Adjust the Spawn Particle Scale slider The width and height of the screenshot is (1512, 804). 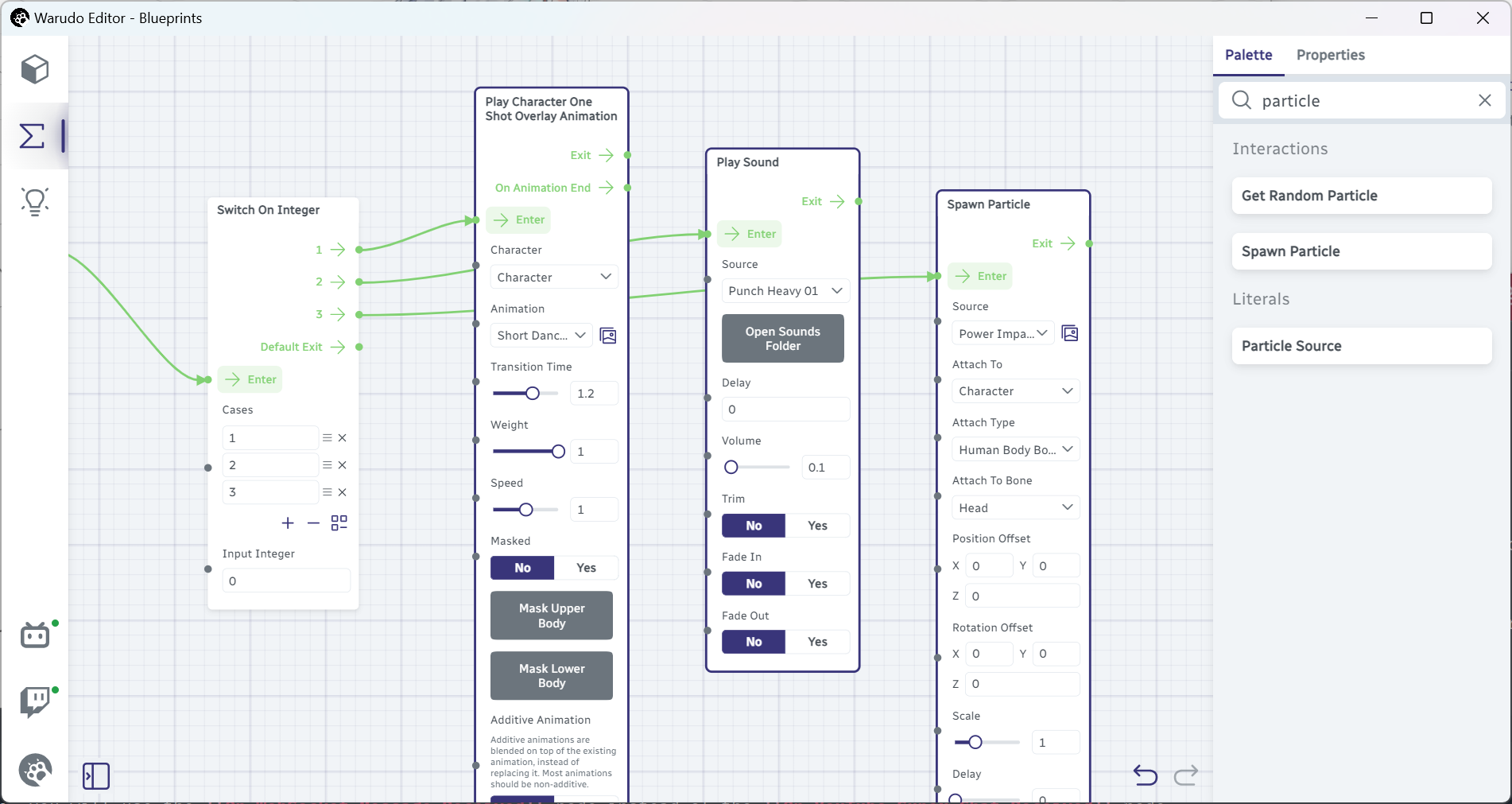click(x=987, y=742)
